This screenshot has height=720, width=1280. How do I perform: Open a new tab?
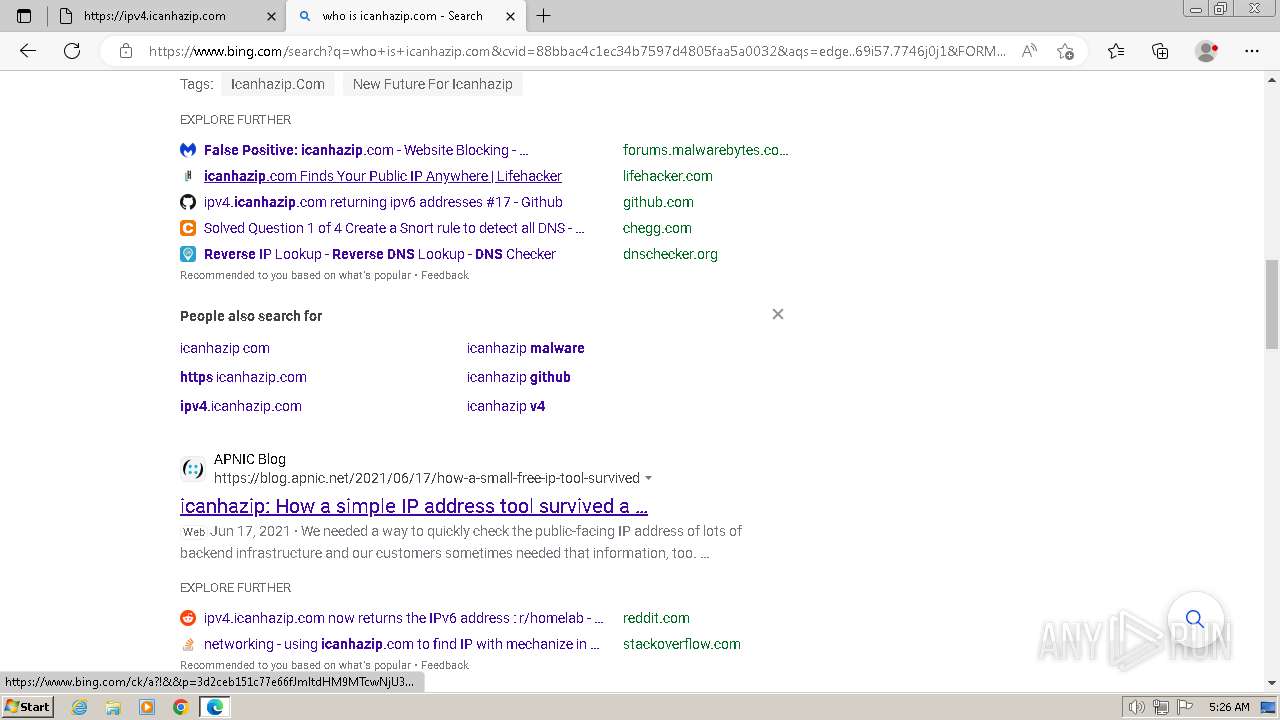pos(544,16)
